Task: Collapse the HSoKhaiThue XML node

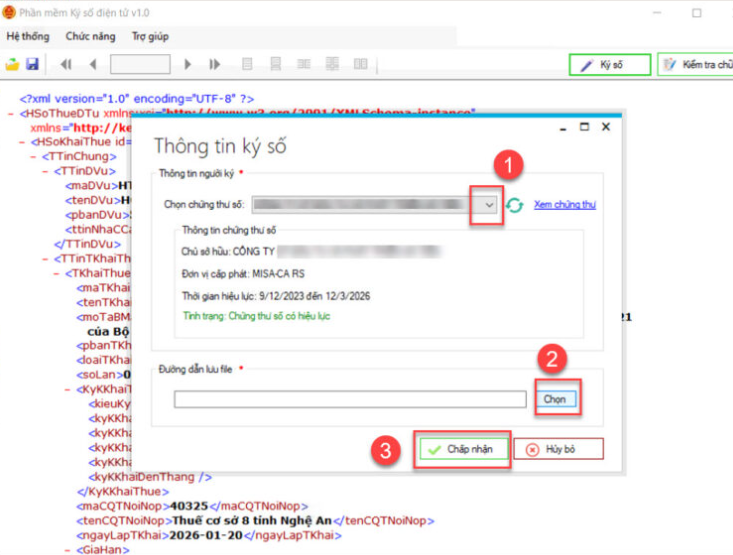Action: point(22,142)
